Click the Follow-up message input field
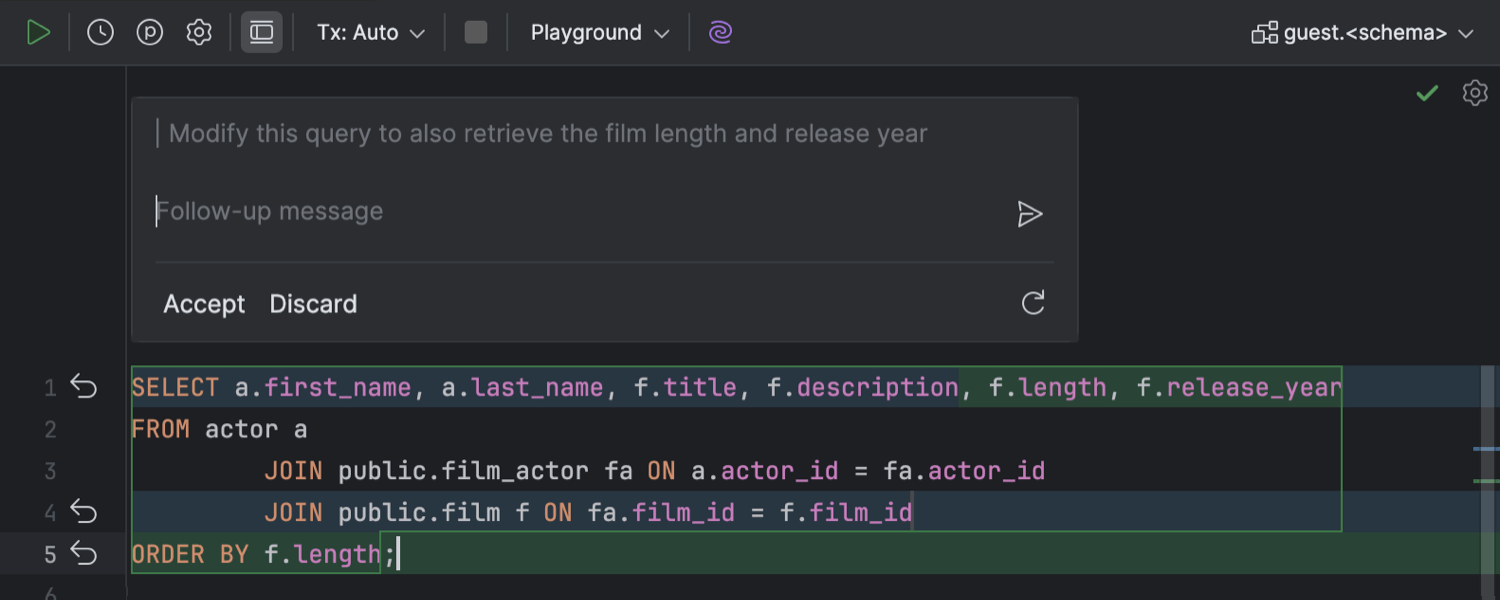 click(x=400, y=211)
